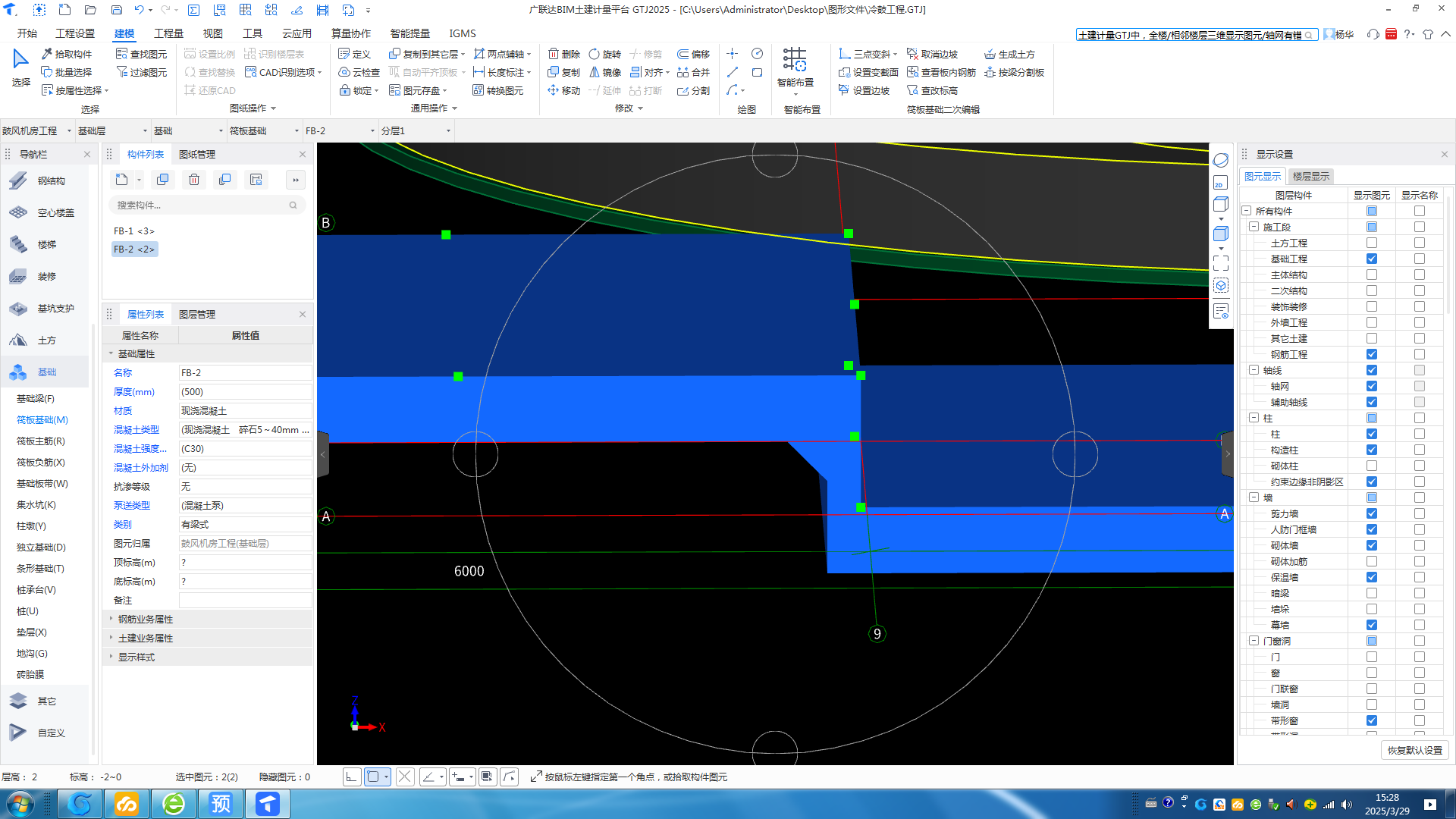
Task: Uncheck 带形窗 display checkbox
Action: pos(1371,720)
